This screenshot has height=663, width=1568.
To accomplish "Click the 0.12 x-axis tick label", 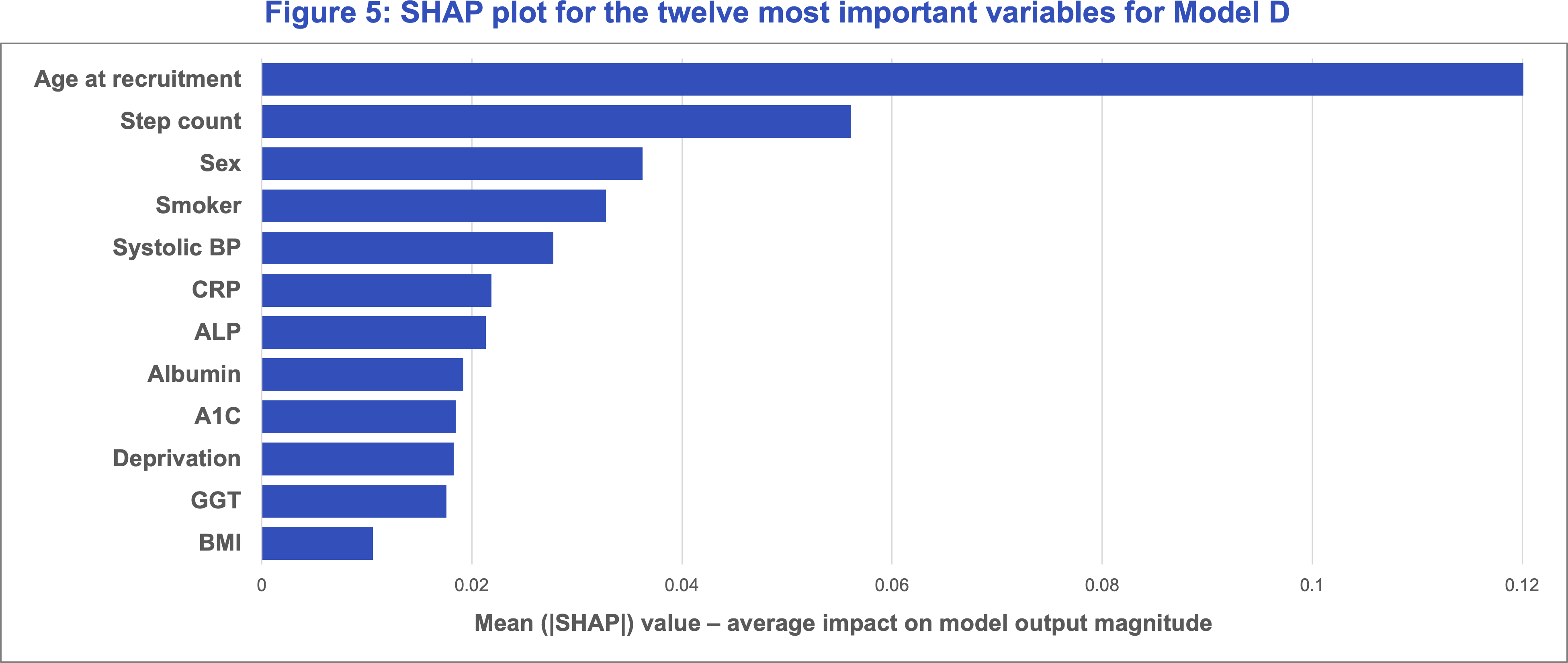I will (x=1522, y=585).
